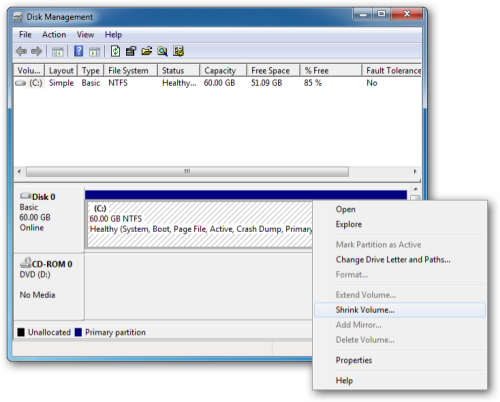Click the magnifier search toolbar icon
Screen dimensions: 500x402
pyautogui.click(x=163, y=51)
